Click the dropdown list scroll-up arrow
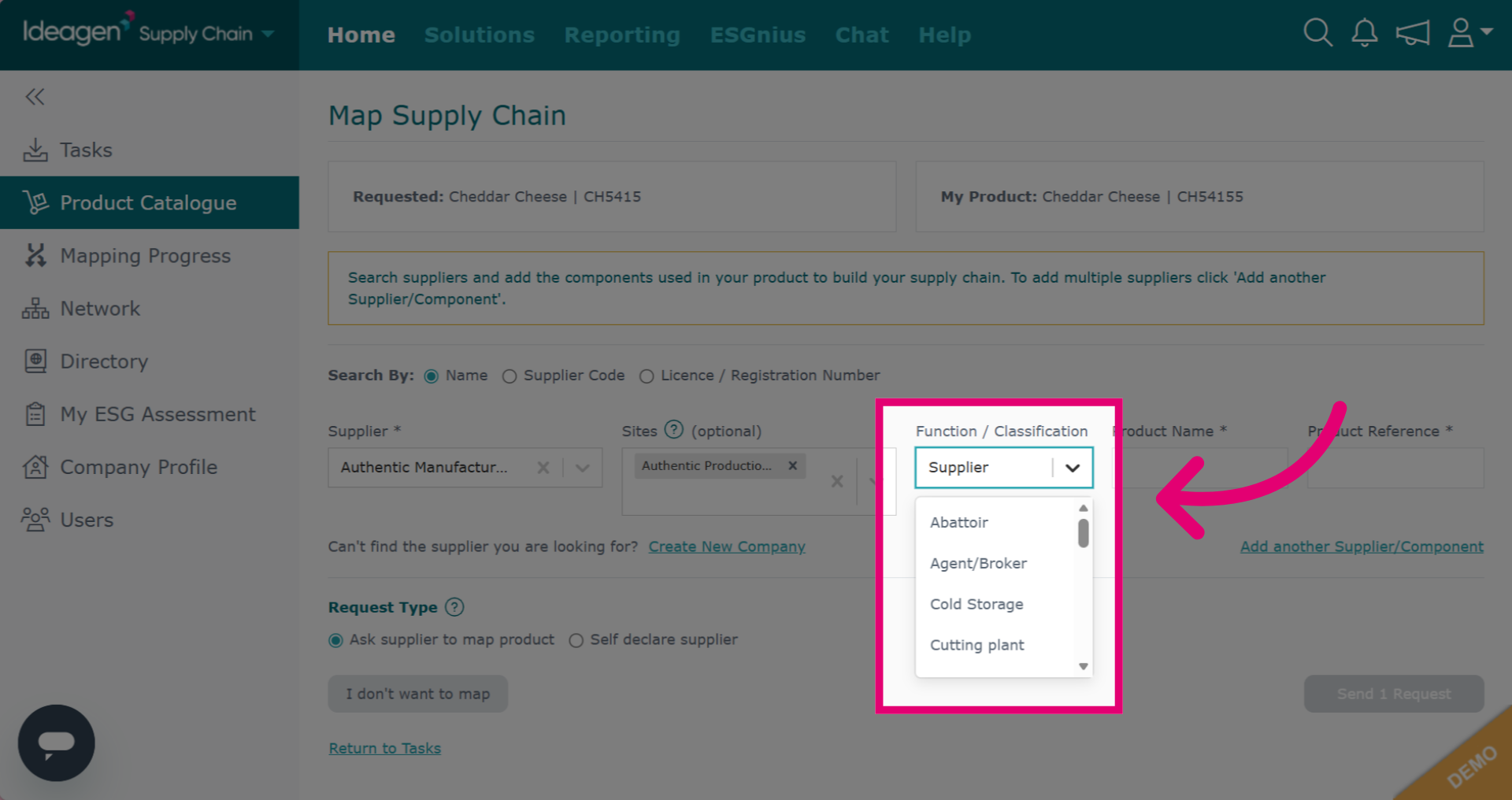Viewport: 1512px width, 800px height. (1084, 508)
